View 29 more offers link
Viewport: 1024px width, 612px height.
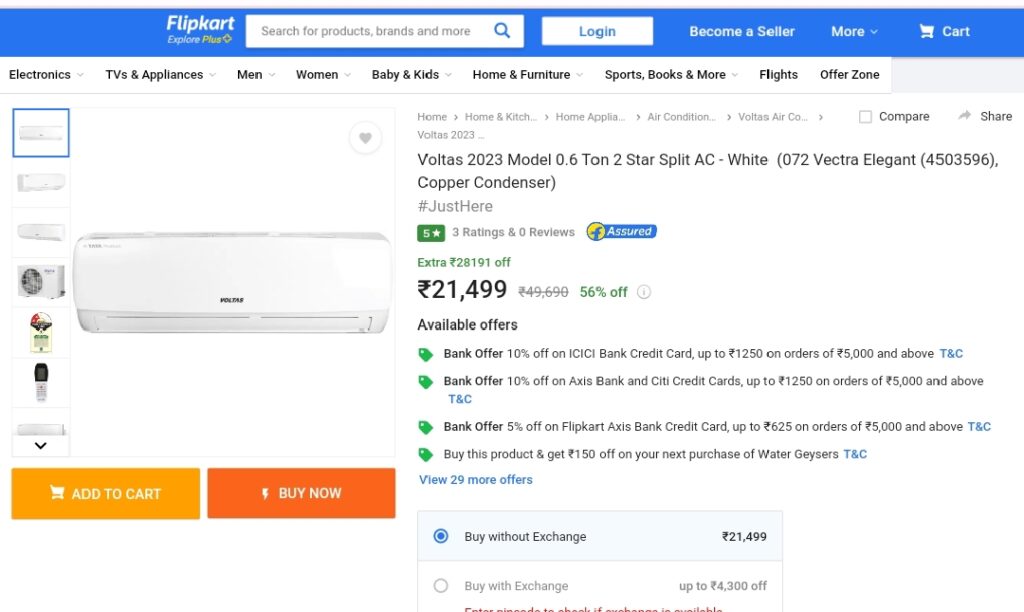point(475,479)
